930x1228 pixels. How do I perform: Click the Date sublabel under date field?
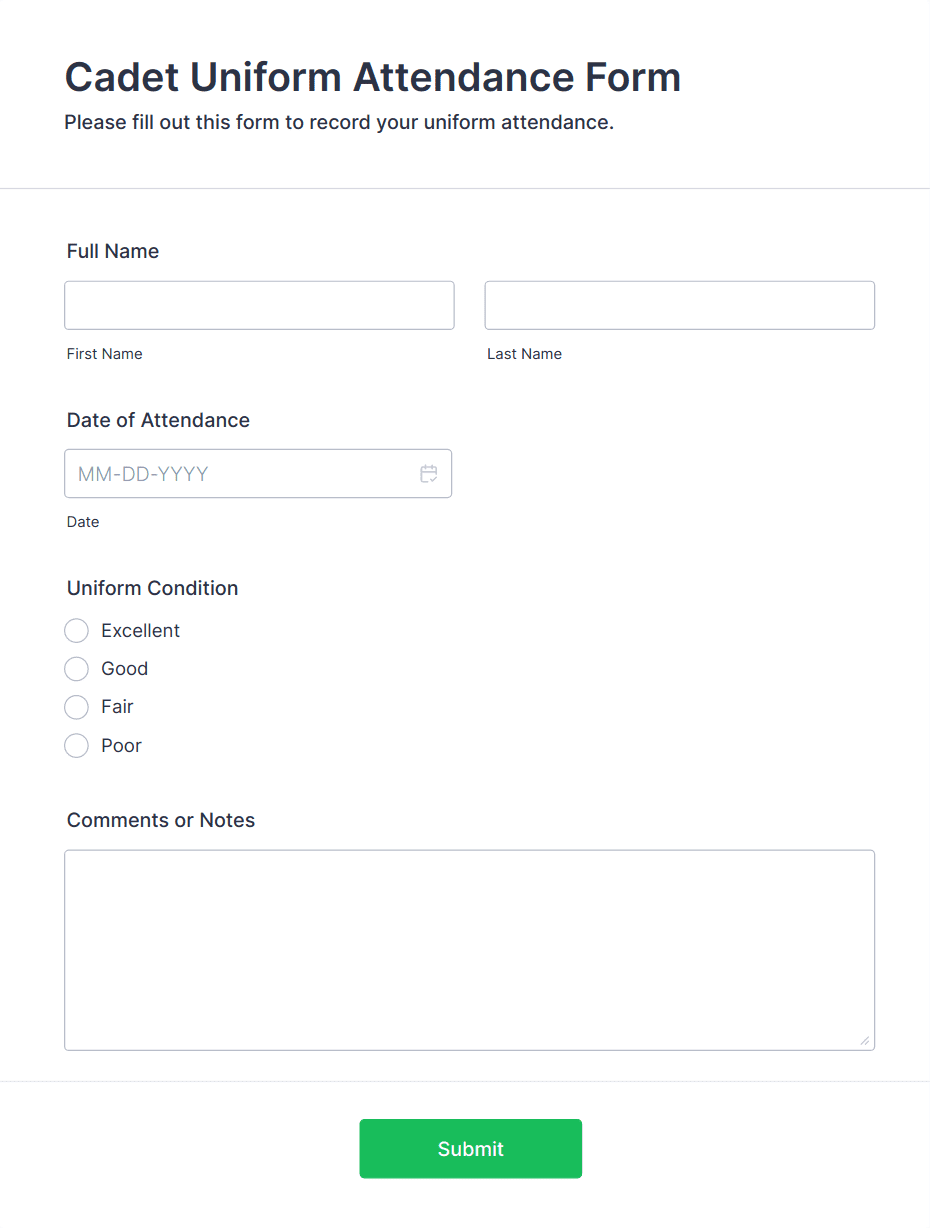tap(83, 522)
